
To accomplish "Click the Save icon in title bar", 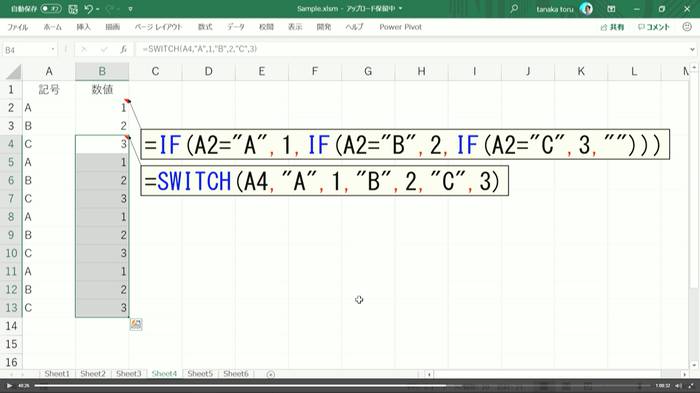I will tap(73, 9).
